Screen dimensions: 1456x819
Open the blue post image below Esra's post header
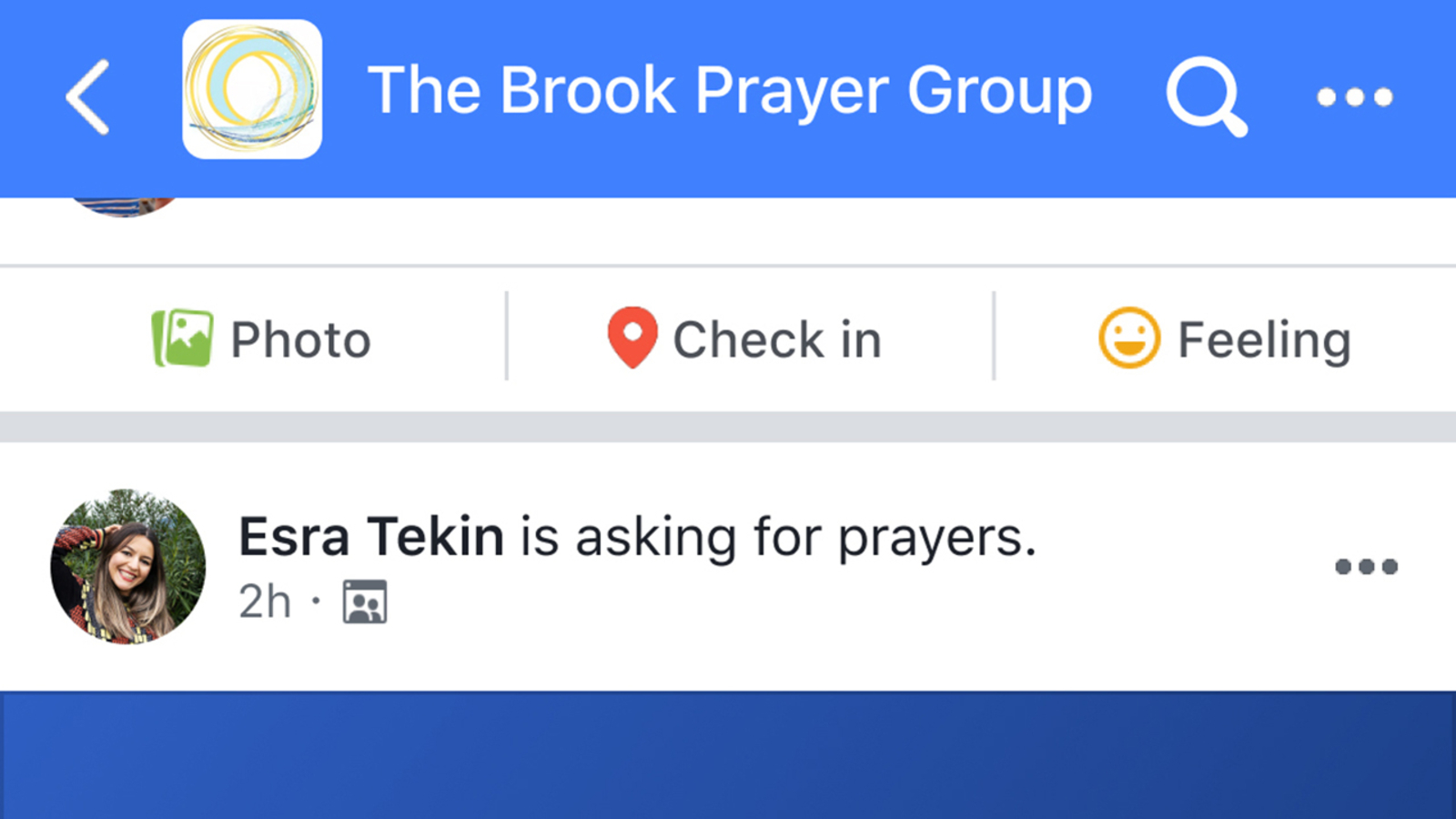pyautogui.click(x=728, y=755)
